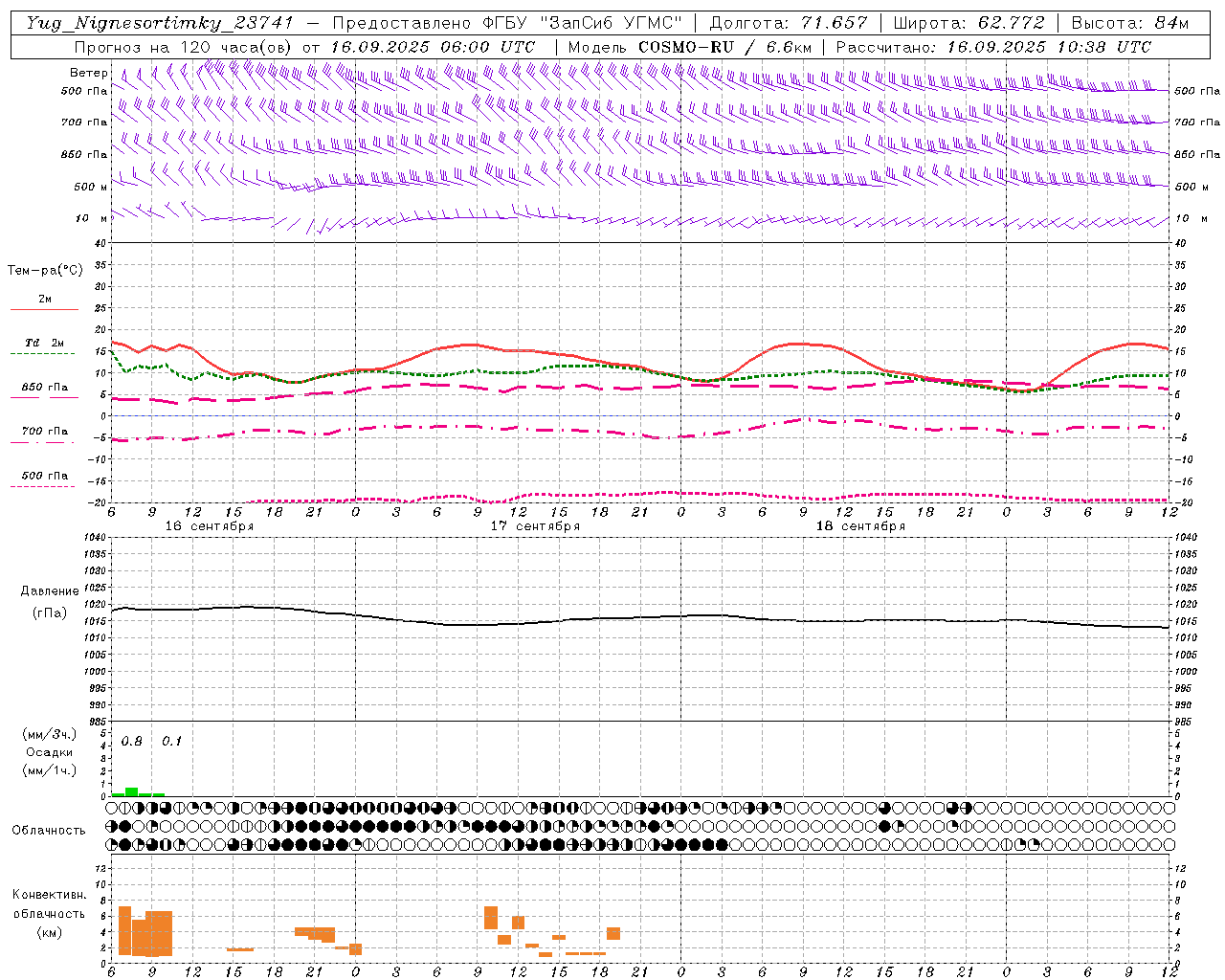Click the '16 сентября' date label
The height and width of the screenshot is (980, 1225).
pos(210,526)
